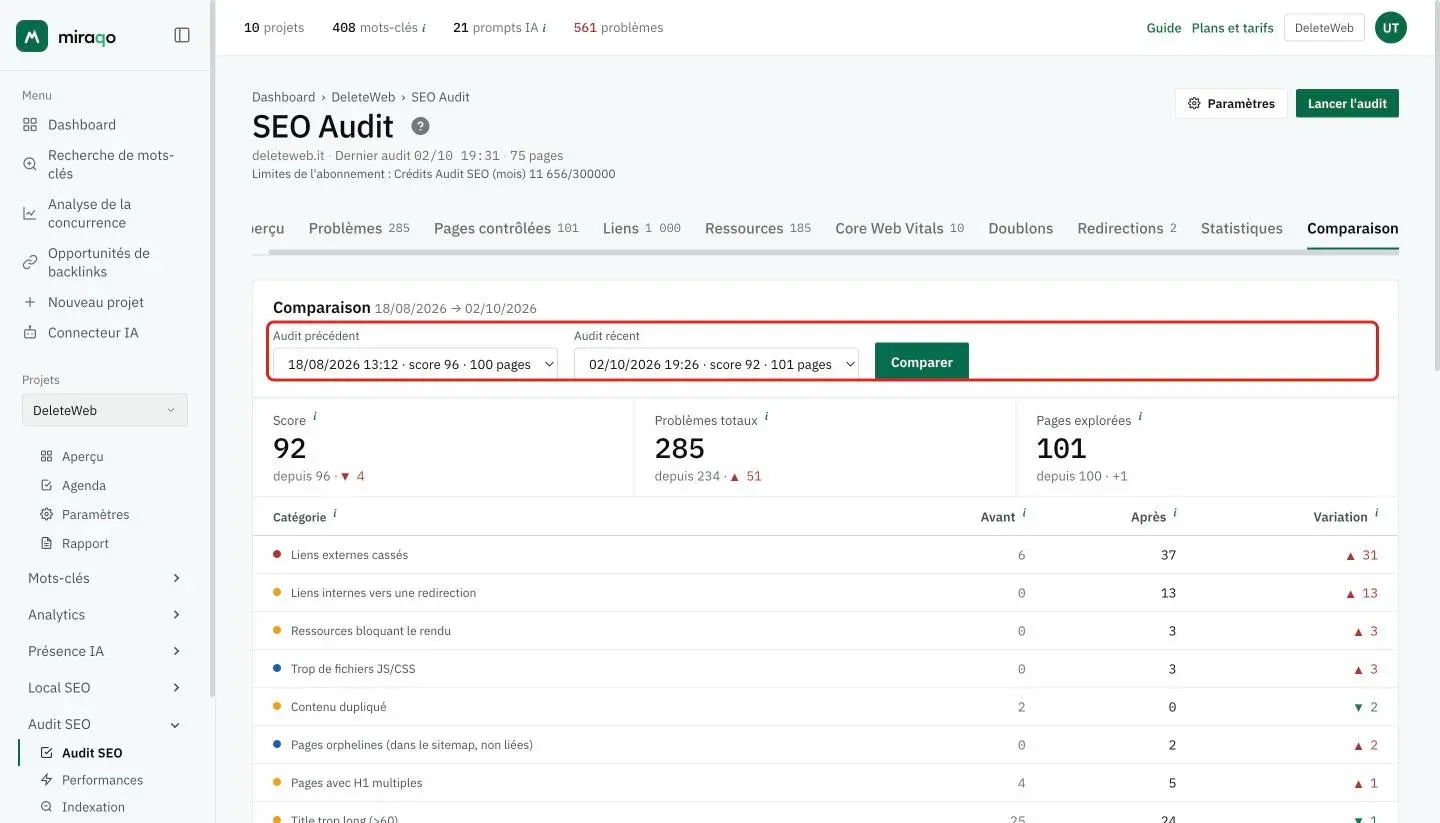Switch to the Problèmes tab

tap(359, 228)
